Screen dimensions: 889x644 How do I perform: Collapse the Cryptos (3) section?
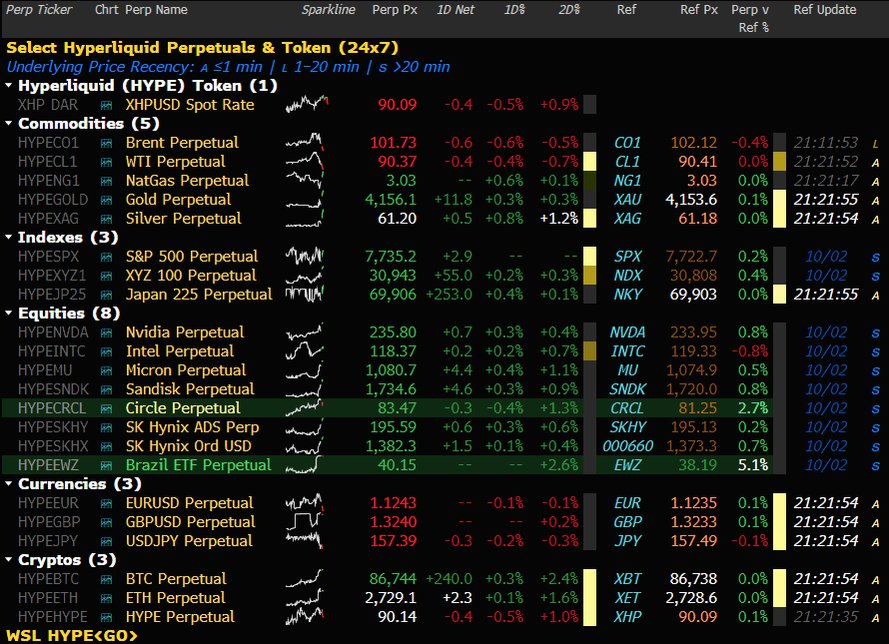point(9,560)
